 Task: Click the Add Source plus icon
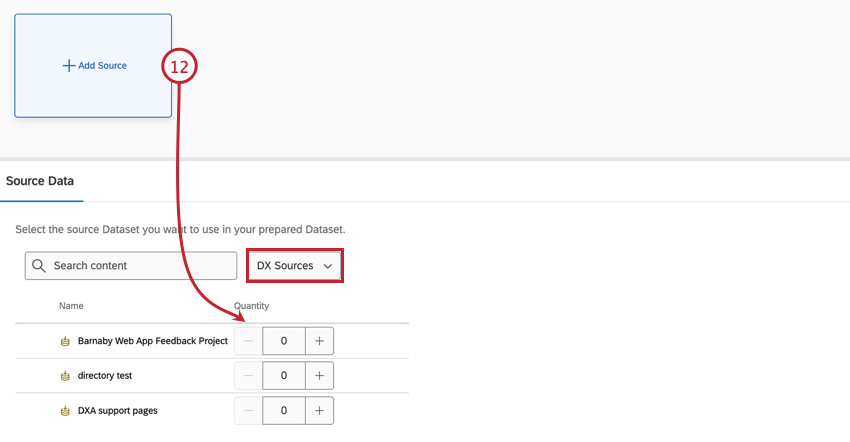point(69,66)
